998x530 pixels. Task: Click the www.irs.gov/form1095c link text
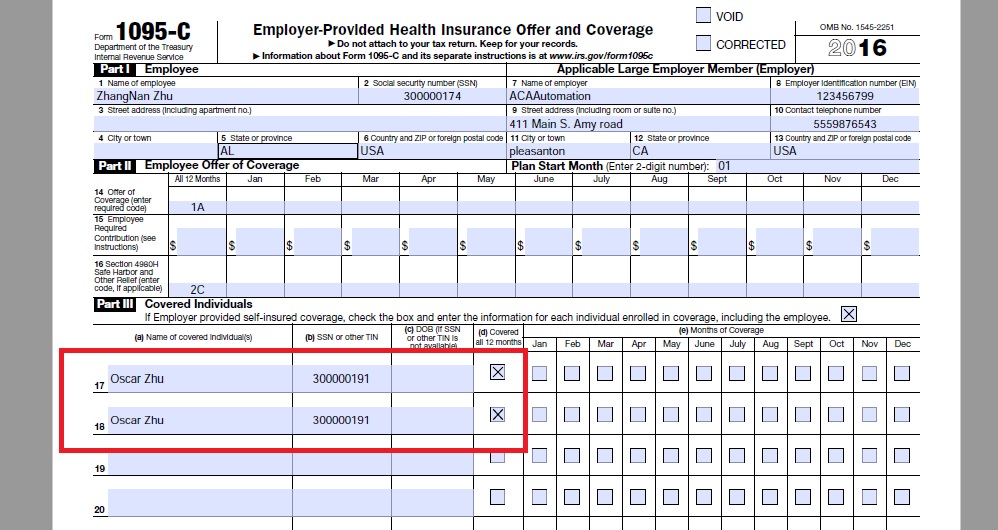601,56
